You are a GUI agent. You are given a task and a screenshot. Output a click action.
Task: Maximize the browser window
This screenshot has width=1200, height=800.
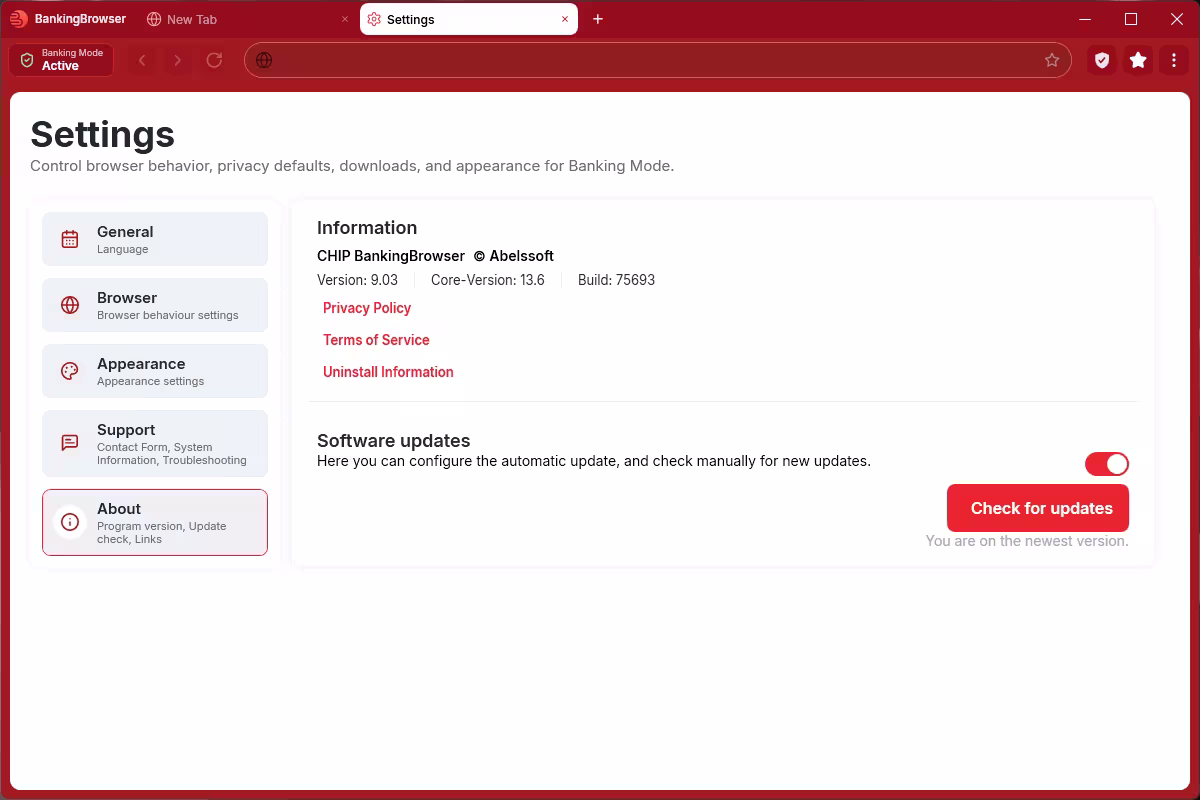coord(1131,19)
